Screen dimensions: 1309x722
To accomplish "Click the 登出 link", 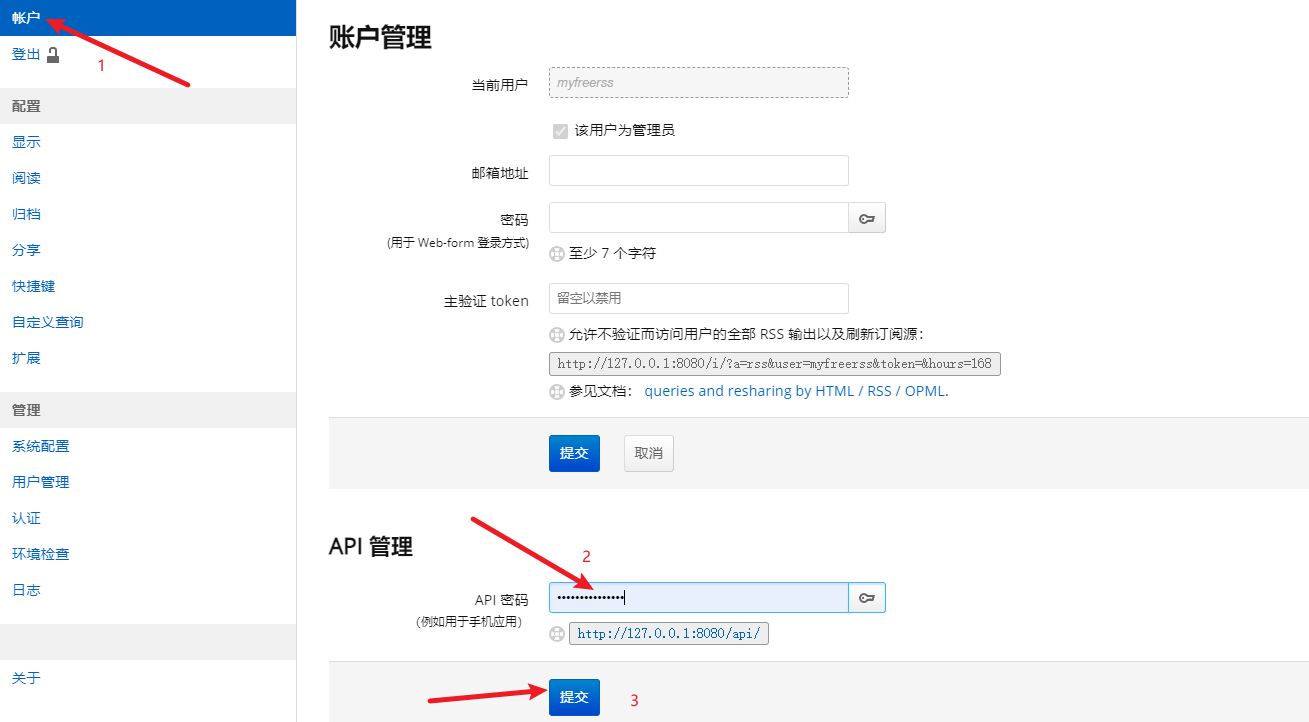I will click(26, 54).
